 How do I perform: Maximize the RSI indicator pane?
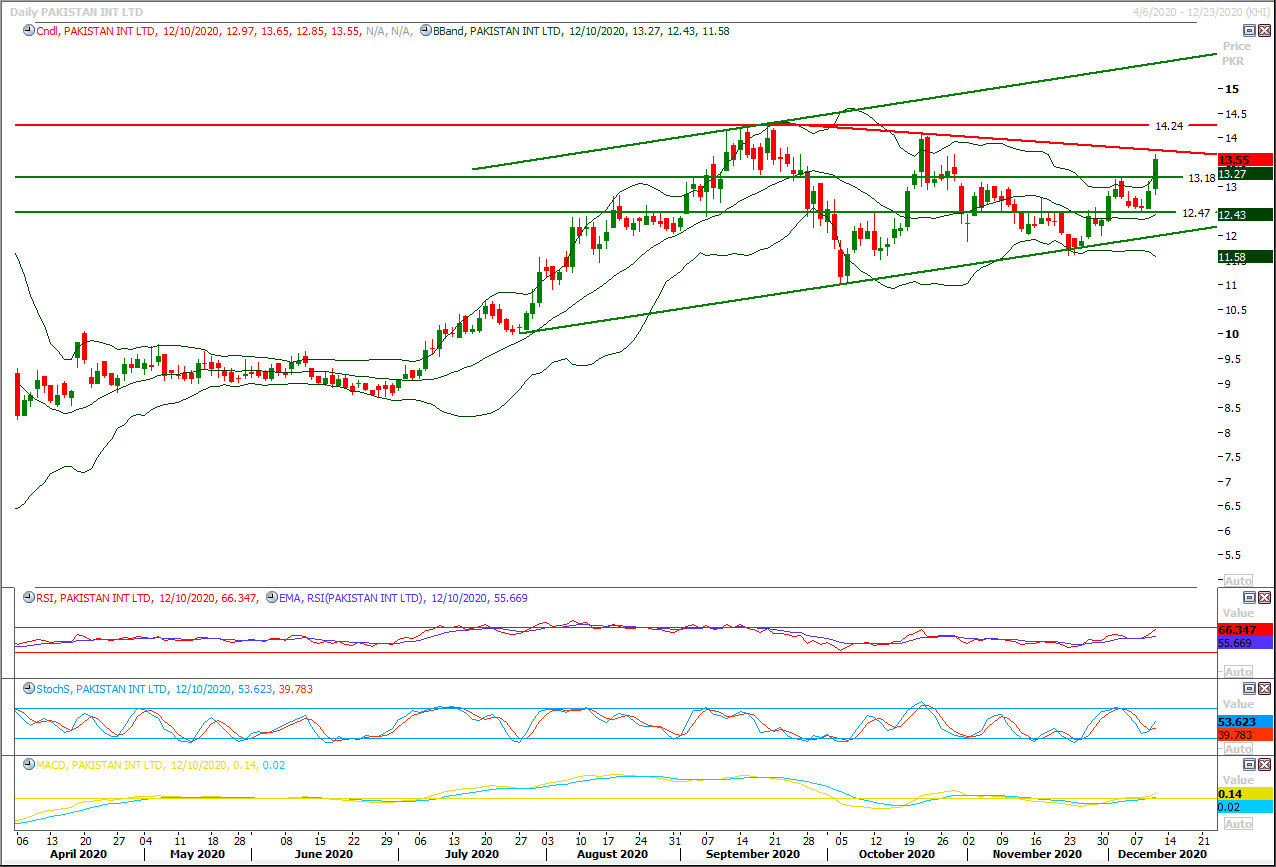1249,597
